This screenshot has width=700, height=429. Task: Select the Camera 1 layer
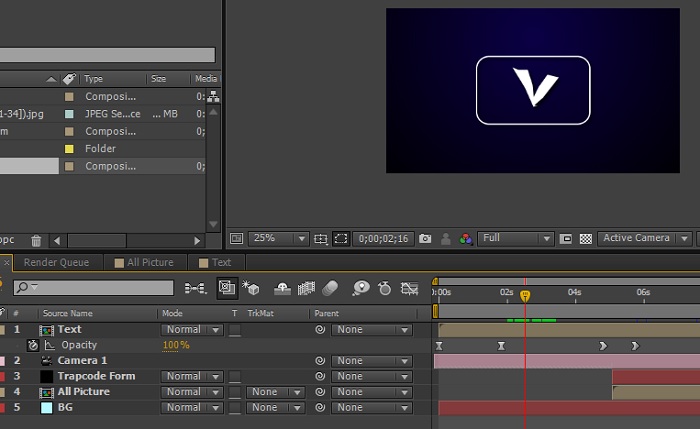point(82,361)
